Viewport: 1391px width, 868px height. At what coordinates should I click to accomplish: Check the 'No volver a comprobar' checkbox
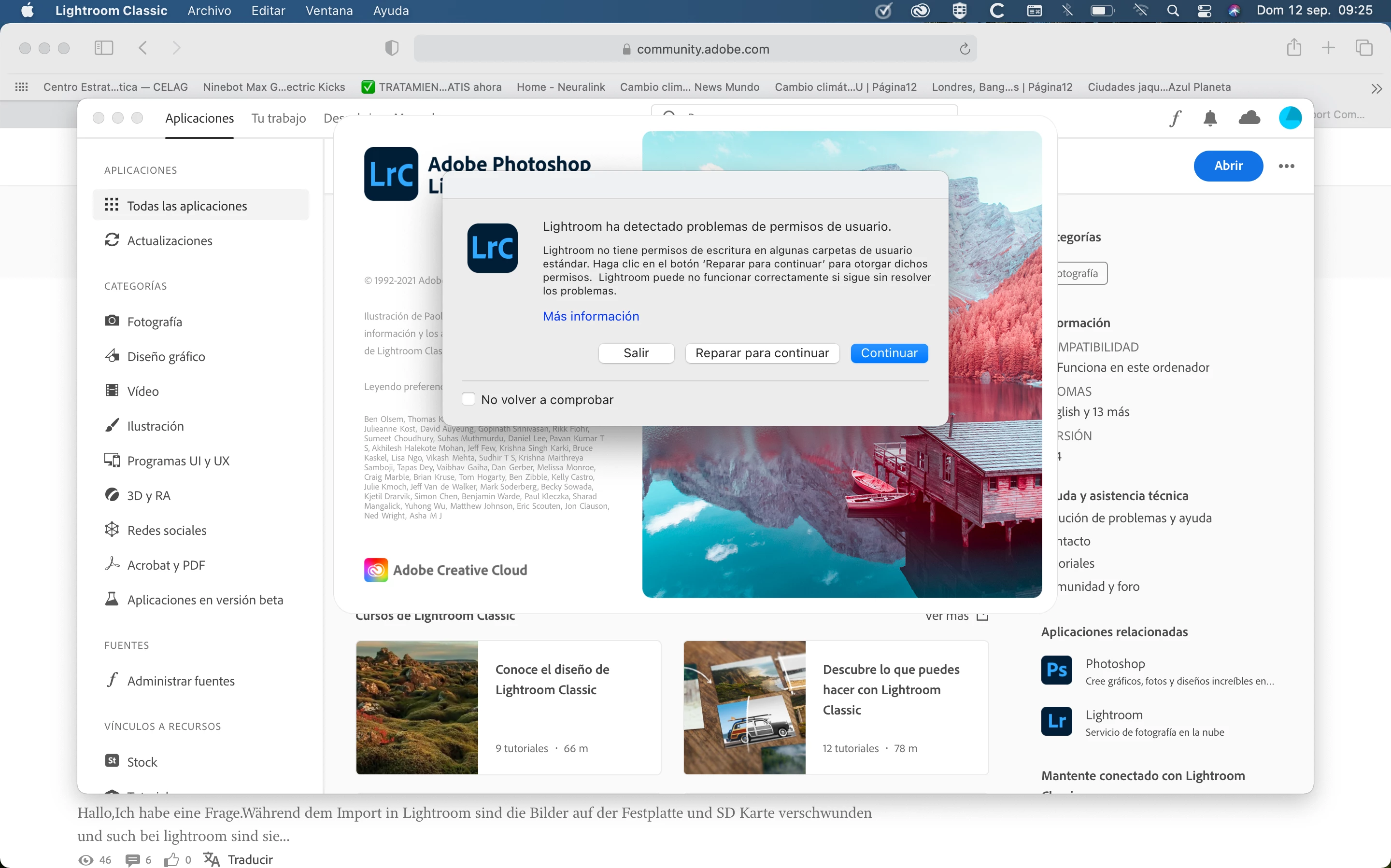click(x=468, y=399)
